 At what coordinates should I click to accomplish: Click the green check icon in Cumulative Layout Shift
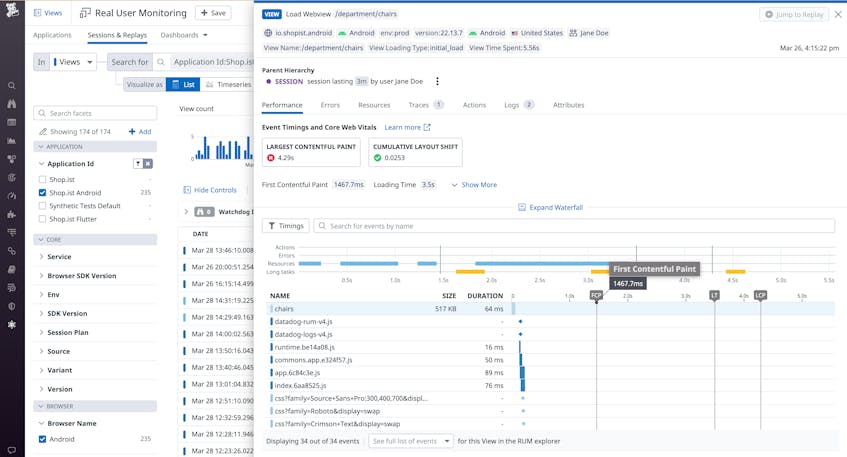tap(378, 158)
